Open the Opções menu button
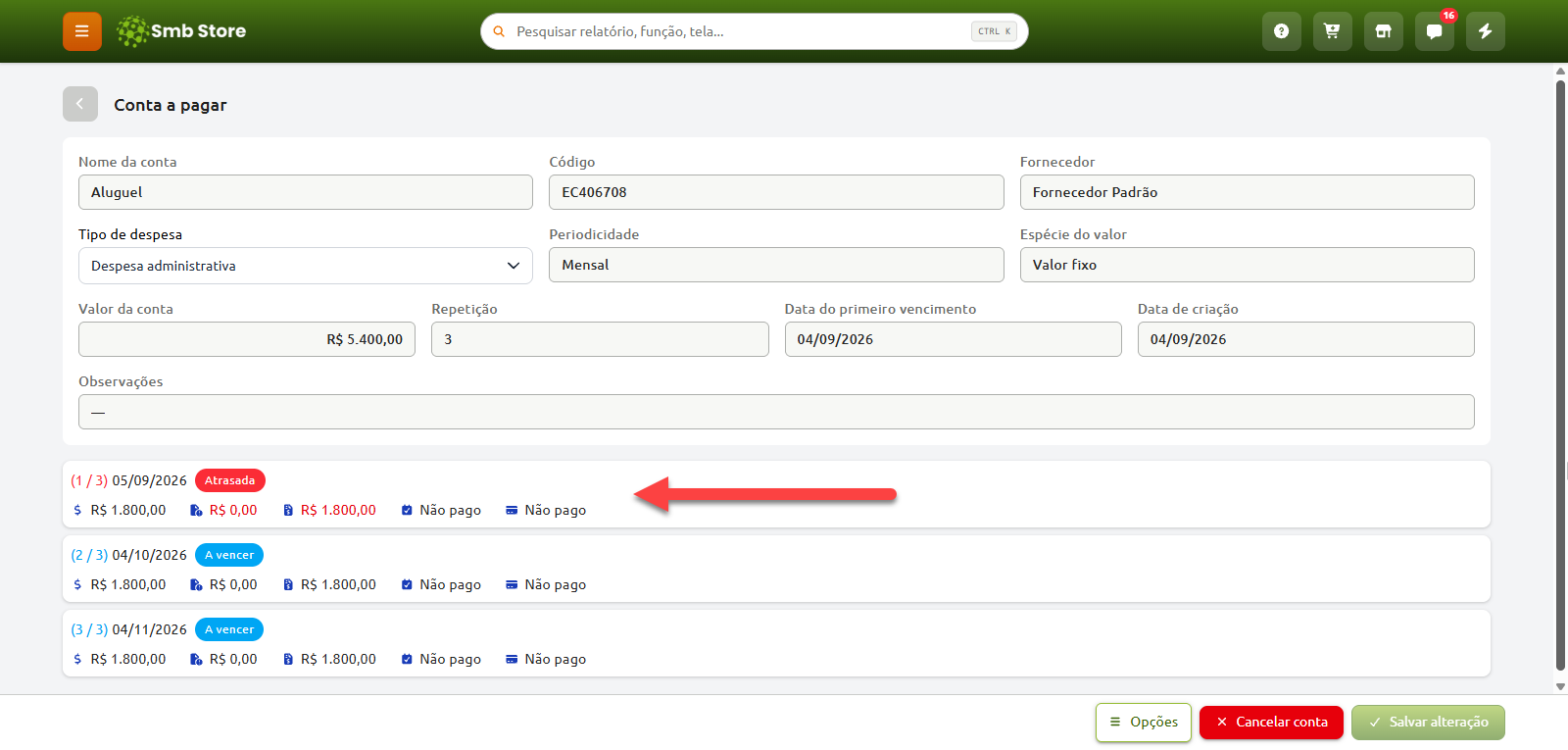The height and width of the screenshot is (750, 1568). pos(1144,723)
